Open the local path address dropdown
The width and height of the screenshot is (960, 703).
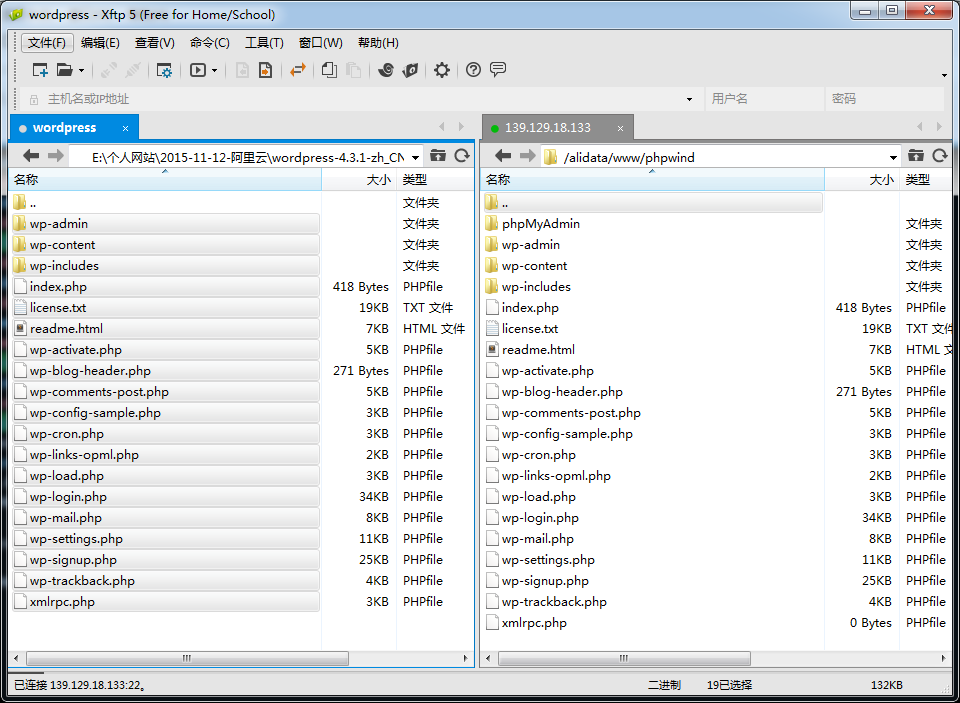416,156
